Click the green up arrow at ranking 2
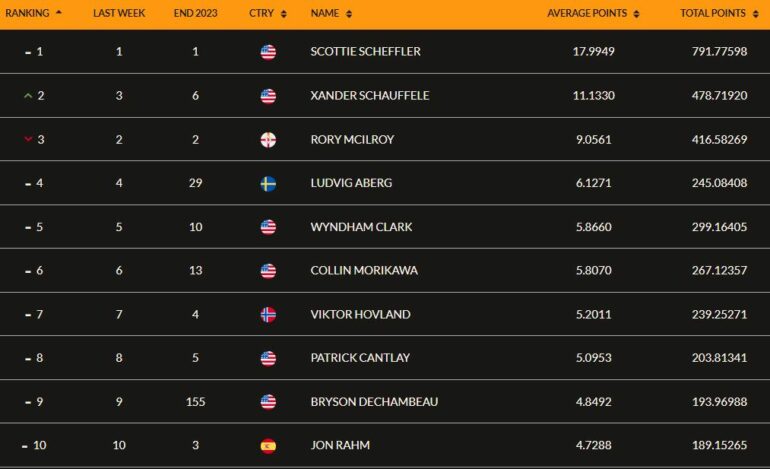 click(x=28, y=96)
